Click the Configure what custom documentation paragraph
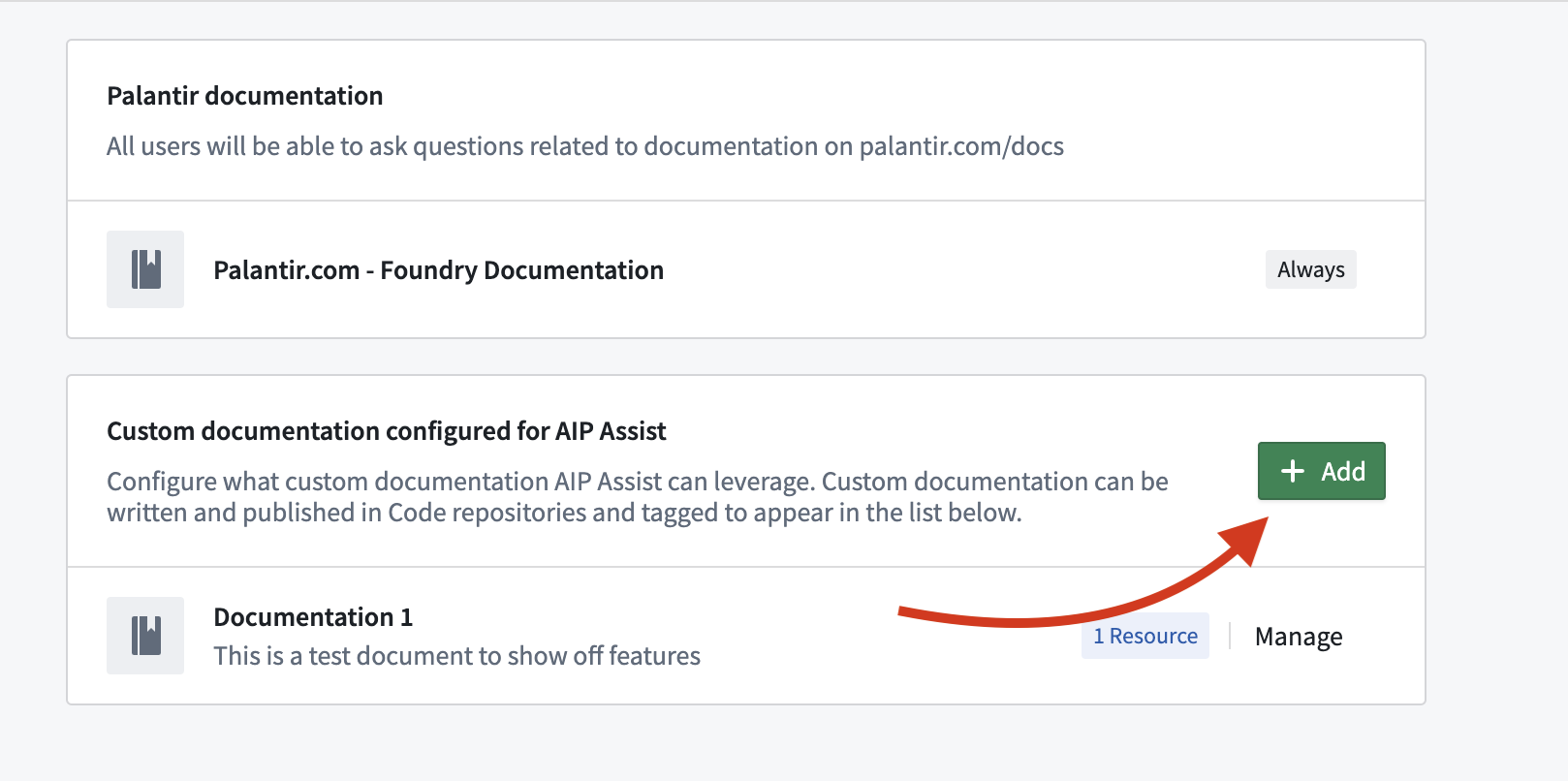1568x781 pixels. point(638,497)
